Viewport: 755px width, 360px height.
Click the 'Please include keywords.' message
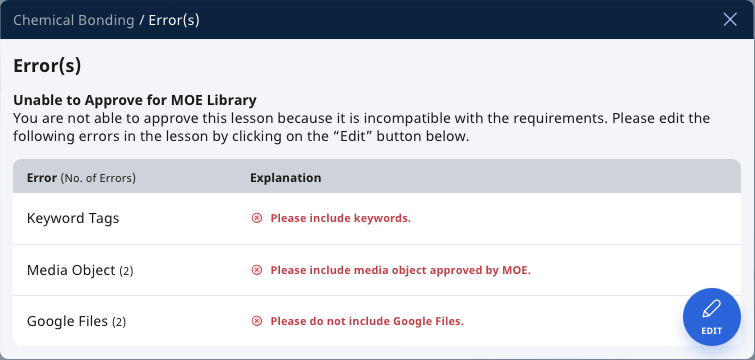(340, 218)
